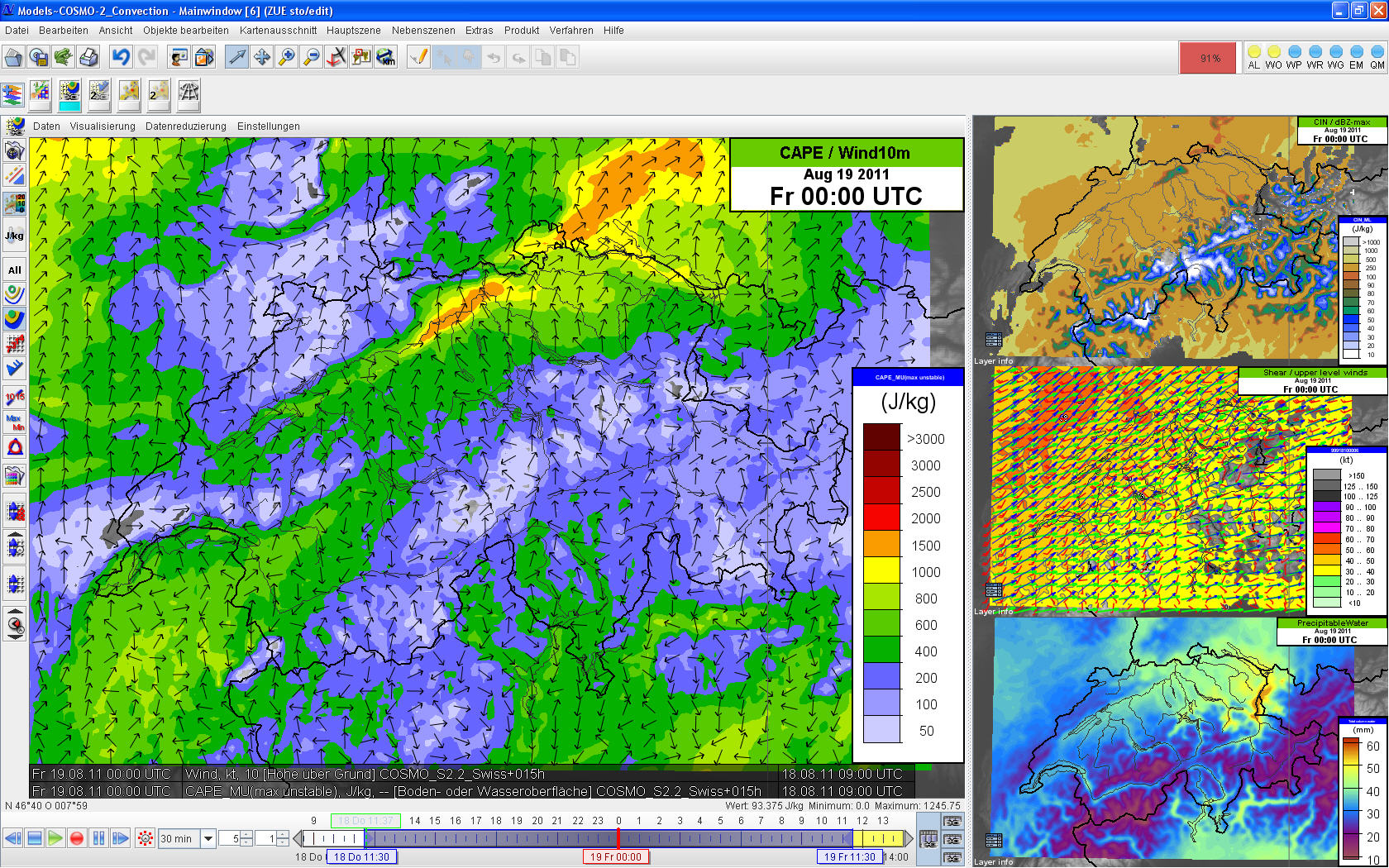Open the Kartenausschnitt menu
1389x868 pixels.
tap(278, 31)
